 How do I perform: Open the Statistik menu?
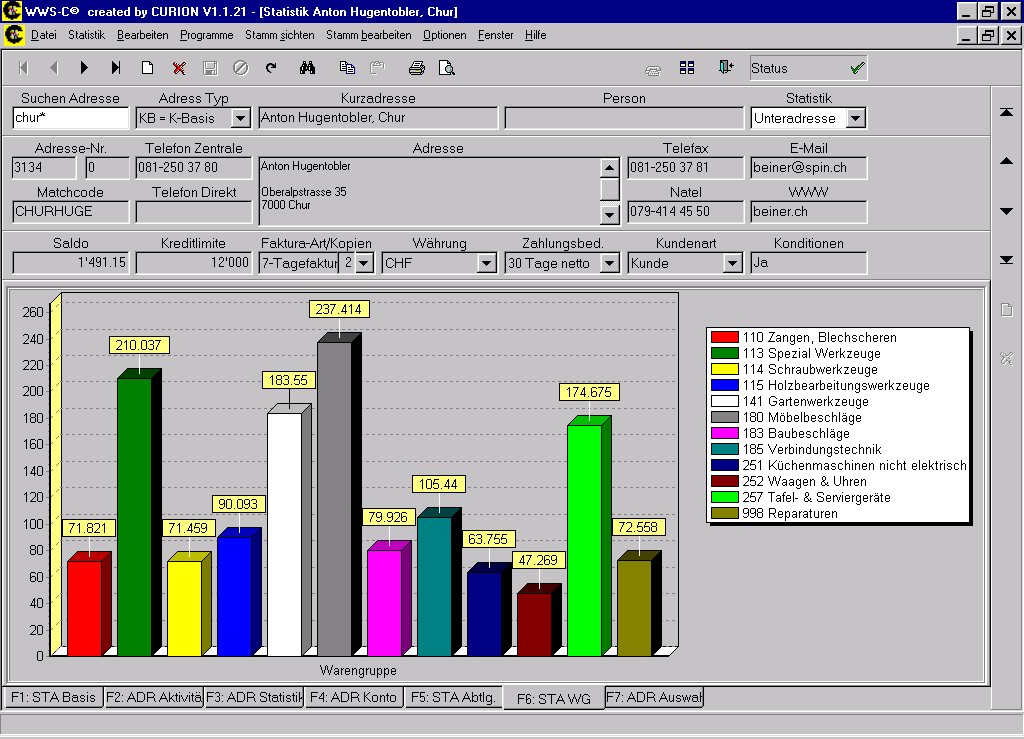[x=86, y=35]
